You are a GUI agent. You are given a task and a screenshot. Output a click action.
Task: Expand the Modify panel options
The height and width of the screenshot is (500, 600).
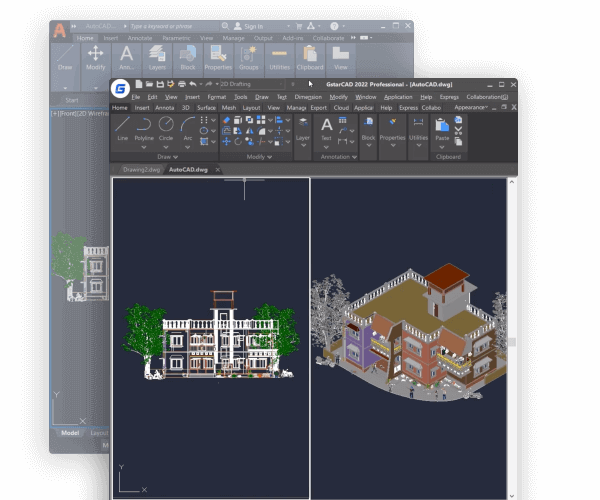256,157
